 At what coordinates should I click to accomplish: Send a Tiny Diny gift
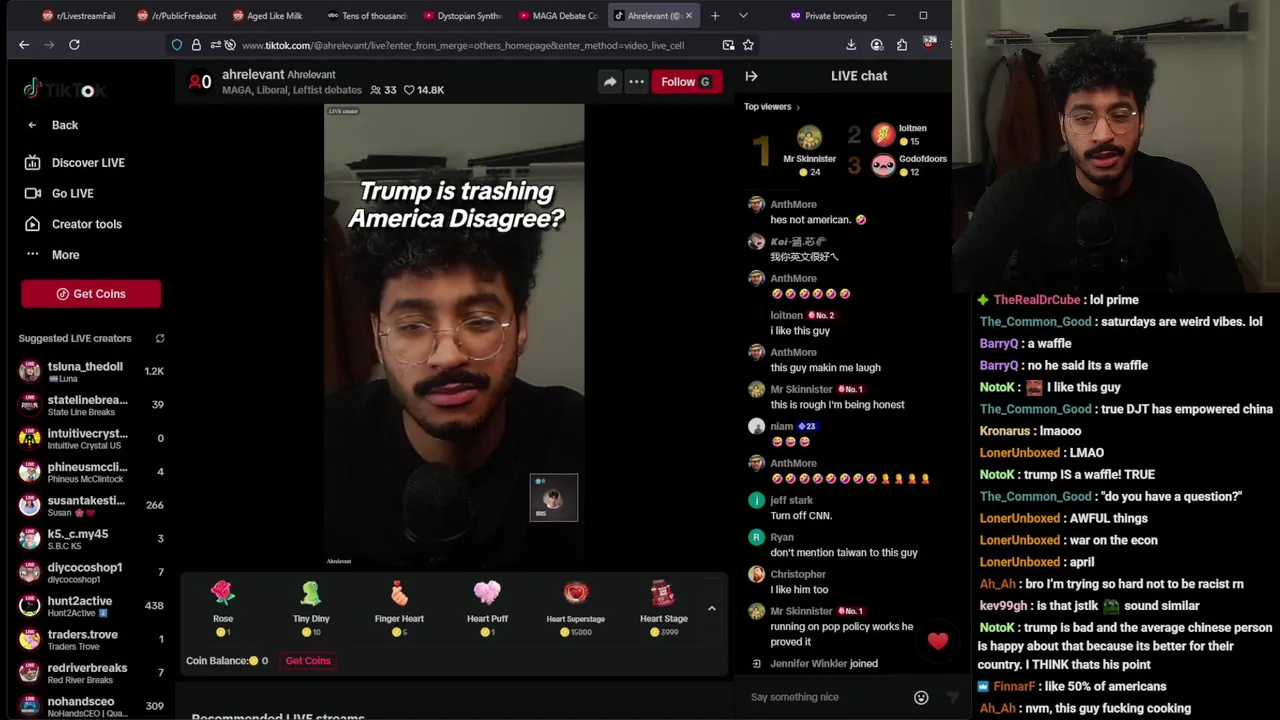(x=311, y=607)
